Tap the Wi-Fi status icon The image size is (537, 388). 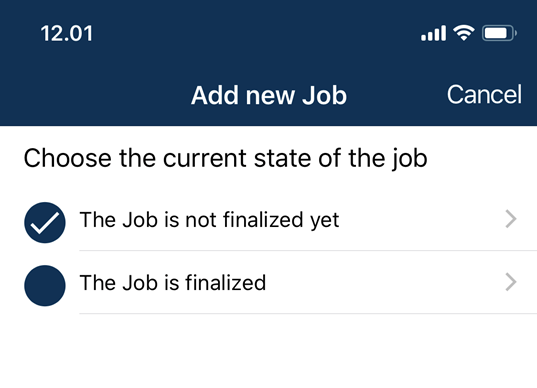click(x=464, y=33)
